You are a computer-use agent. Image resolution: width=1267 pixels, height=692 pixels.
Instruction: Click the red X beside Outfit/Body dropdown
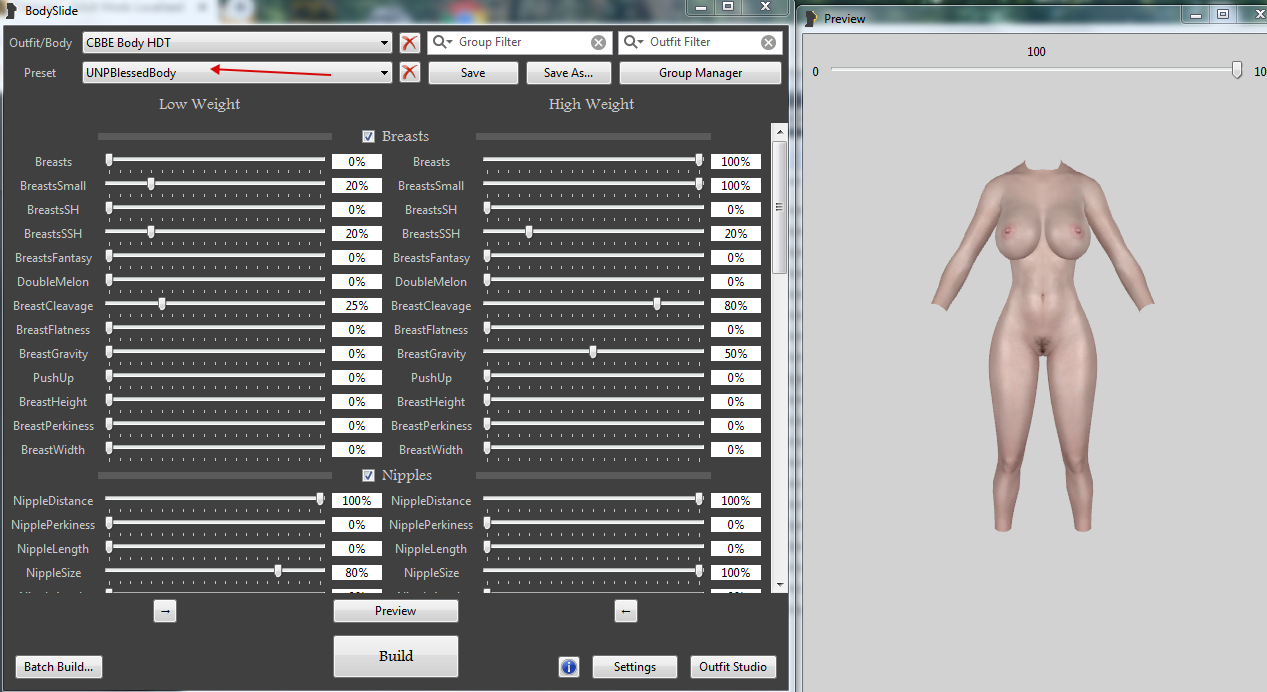point(409,43)
